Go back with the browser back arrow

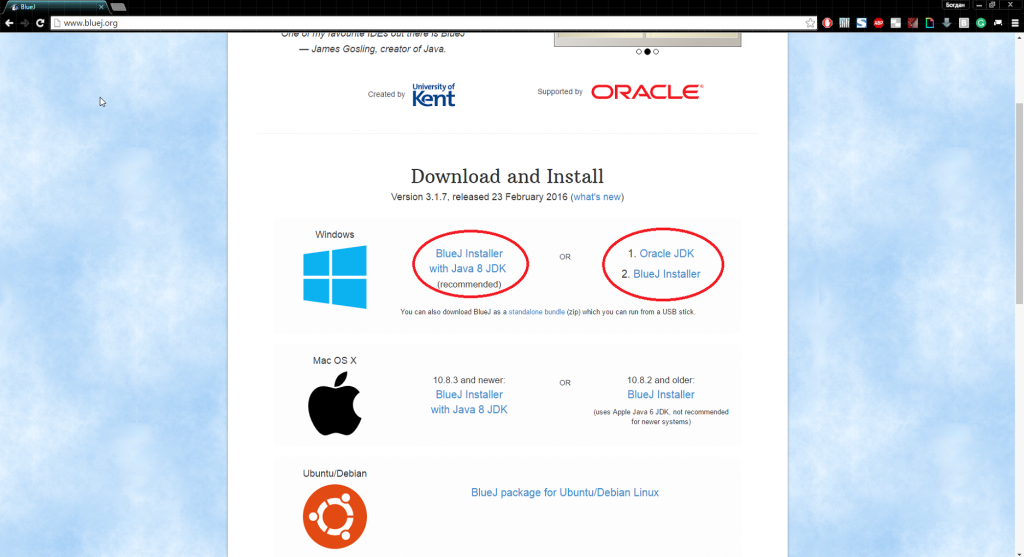[x=9, y=23]
